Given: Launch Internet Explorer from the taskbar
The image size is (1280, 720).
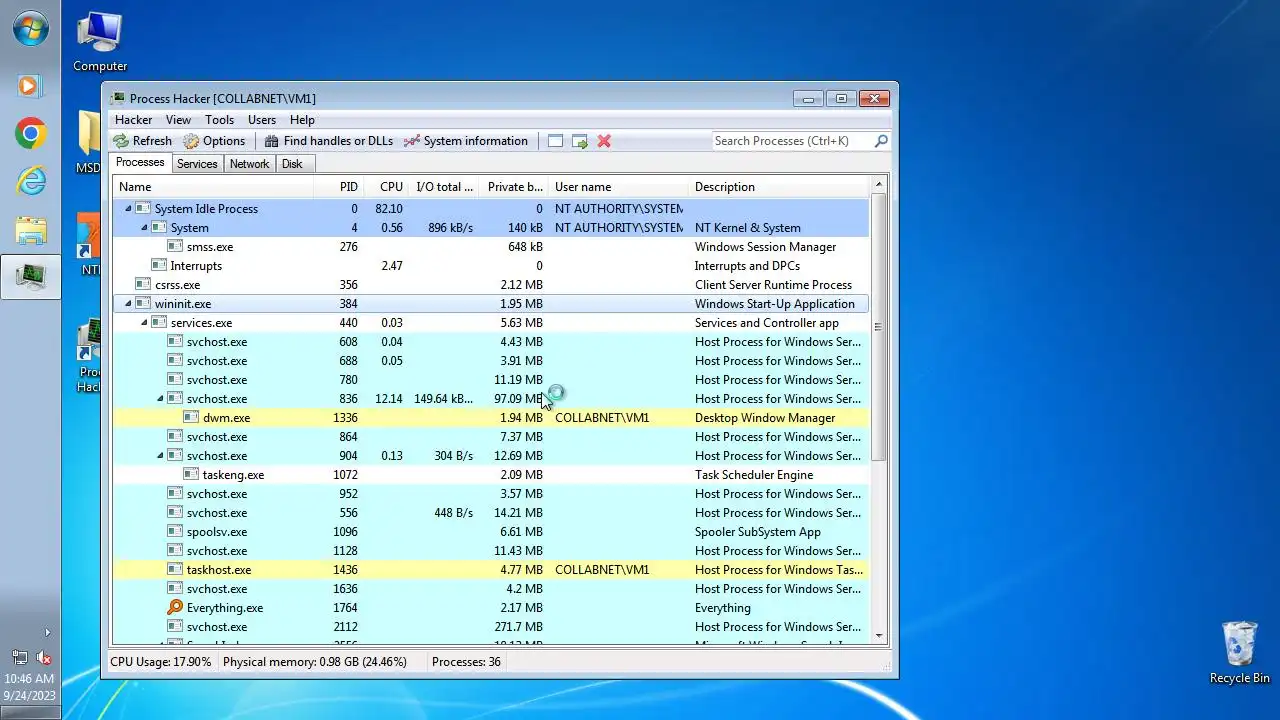Looking at the screenshot, I should [30, 181].
